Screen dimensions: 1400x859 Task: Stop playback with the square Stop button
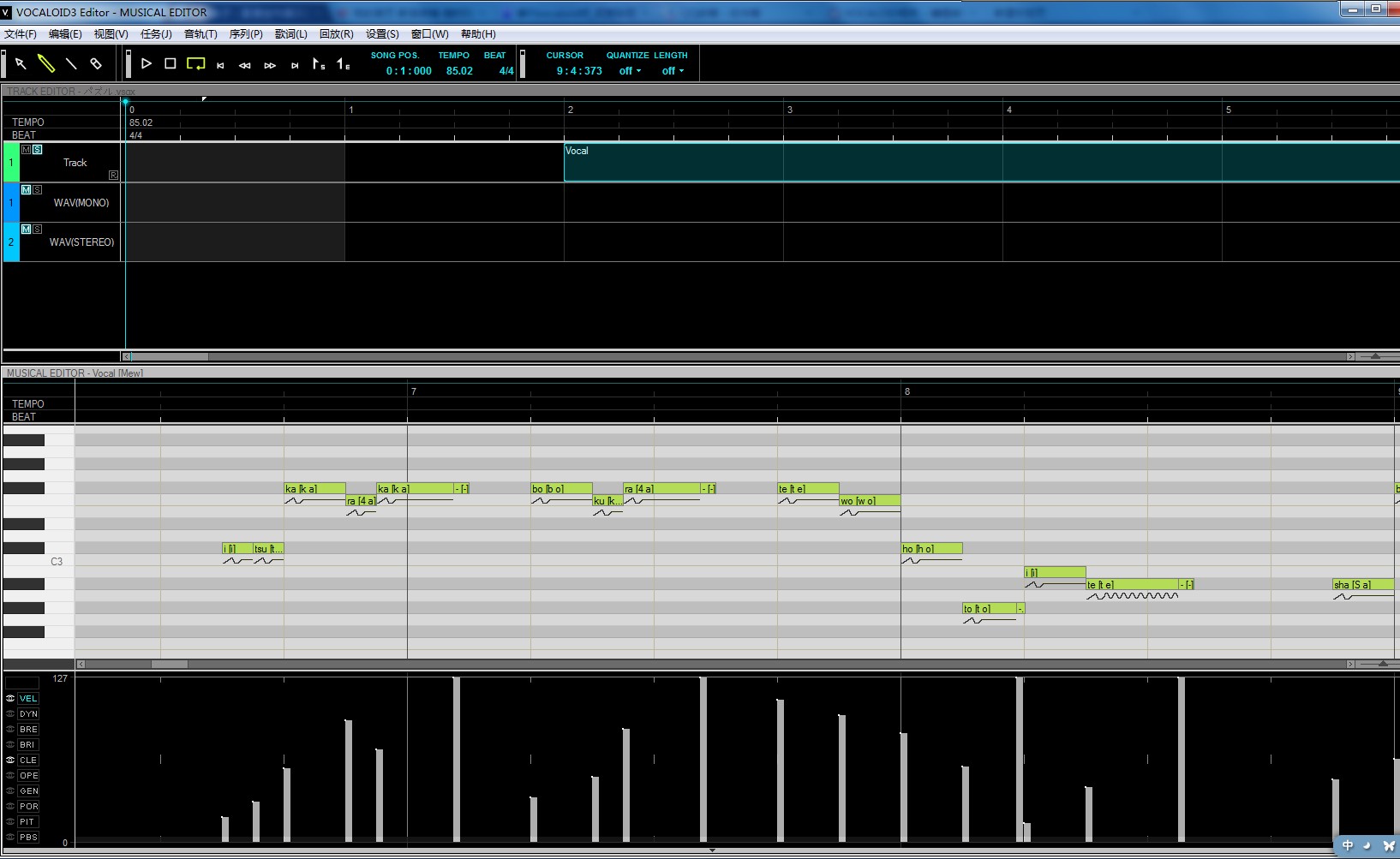(171, 63)
